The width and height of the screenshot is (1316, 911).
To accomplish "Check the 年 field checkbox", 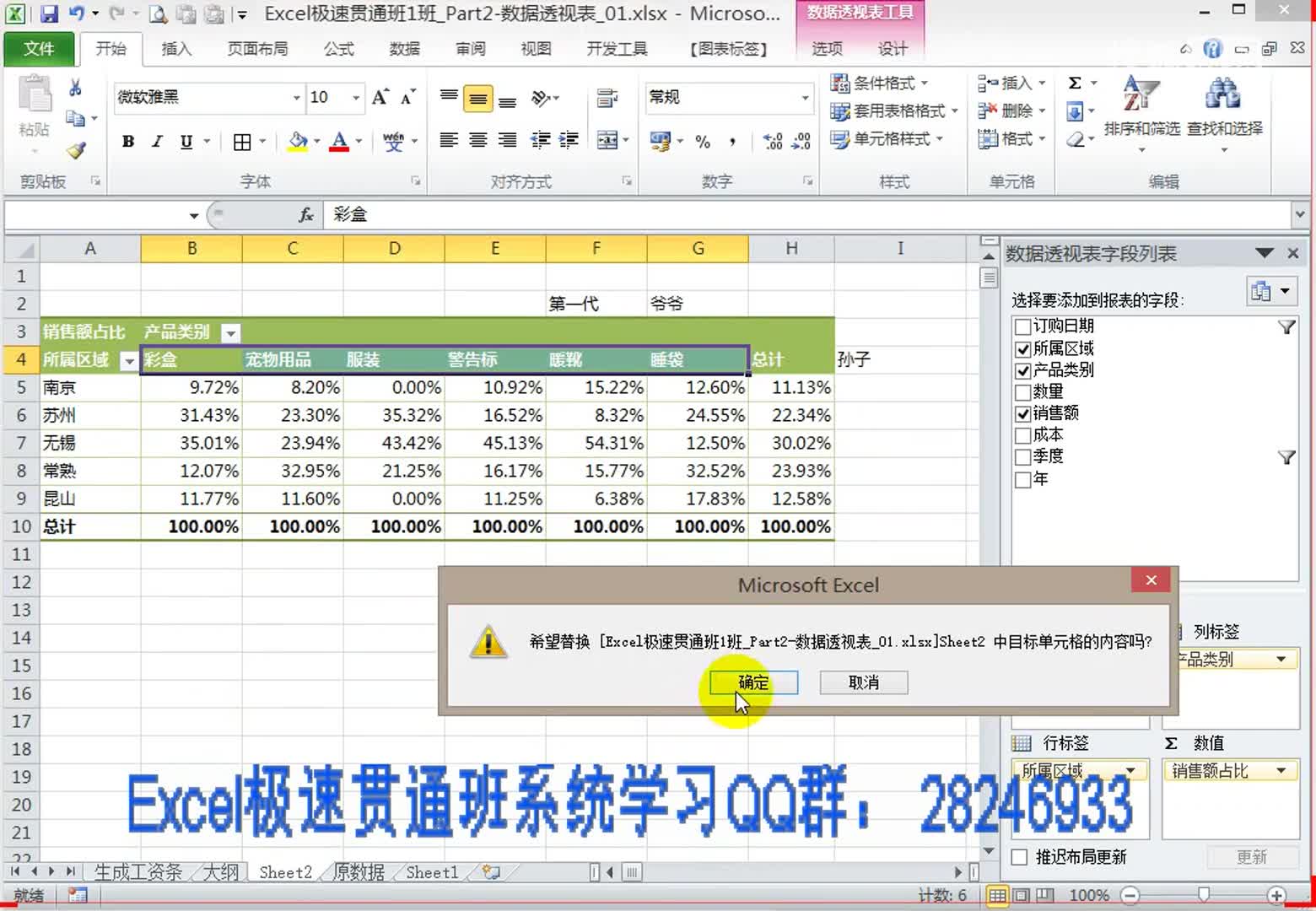I will click(x=1022, y=479).
